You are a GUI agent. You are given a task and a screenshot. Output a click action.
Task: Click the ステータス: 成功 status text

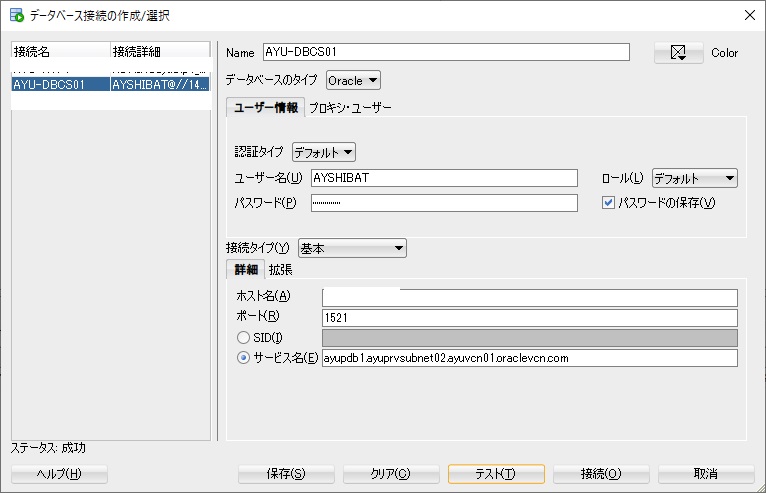pyautogui.click(x=48, y=448)
